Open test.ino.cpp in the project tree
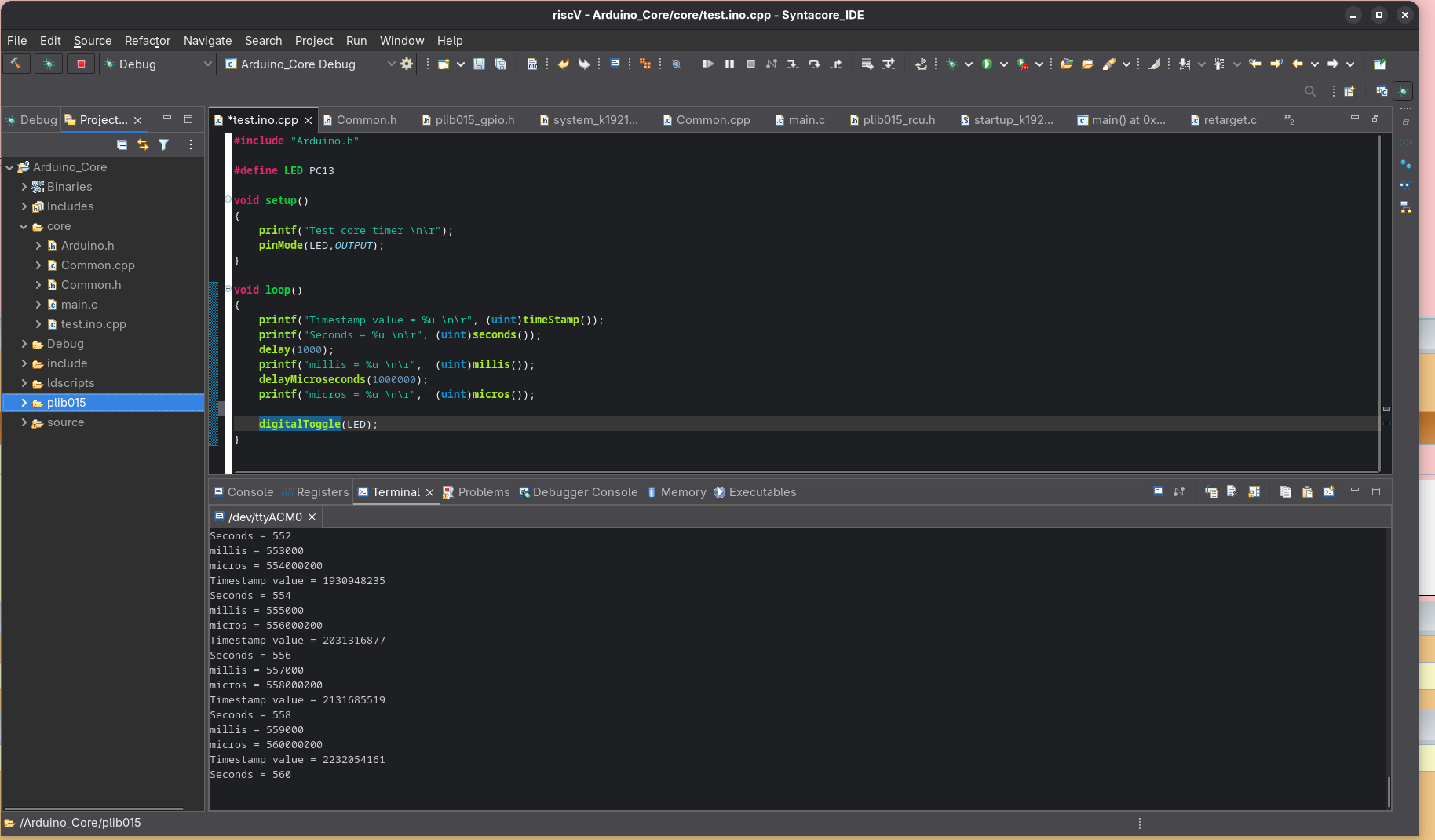1435x840 pixels. click(x=93, y=324)
